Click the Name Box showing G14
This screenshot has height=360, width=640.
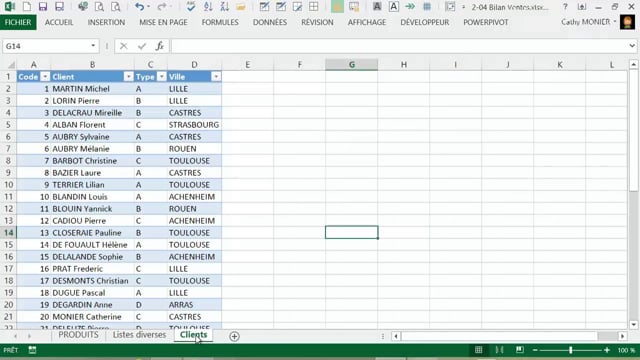(45, 46)
